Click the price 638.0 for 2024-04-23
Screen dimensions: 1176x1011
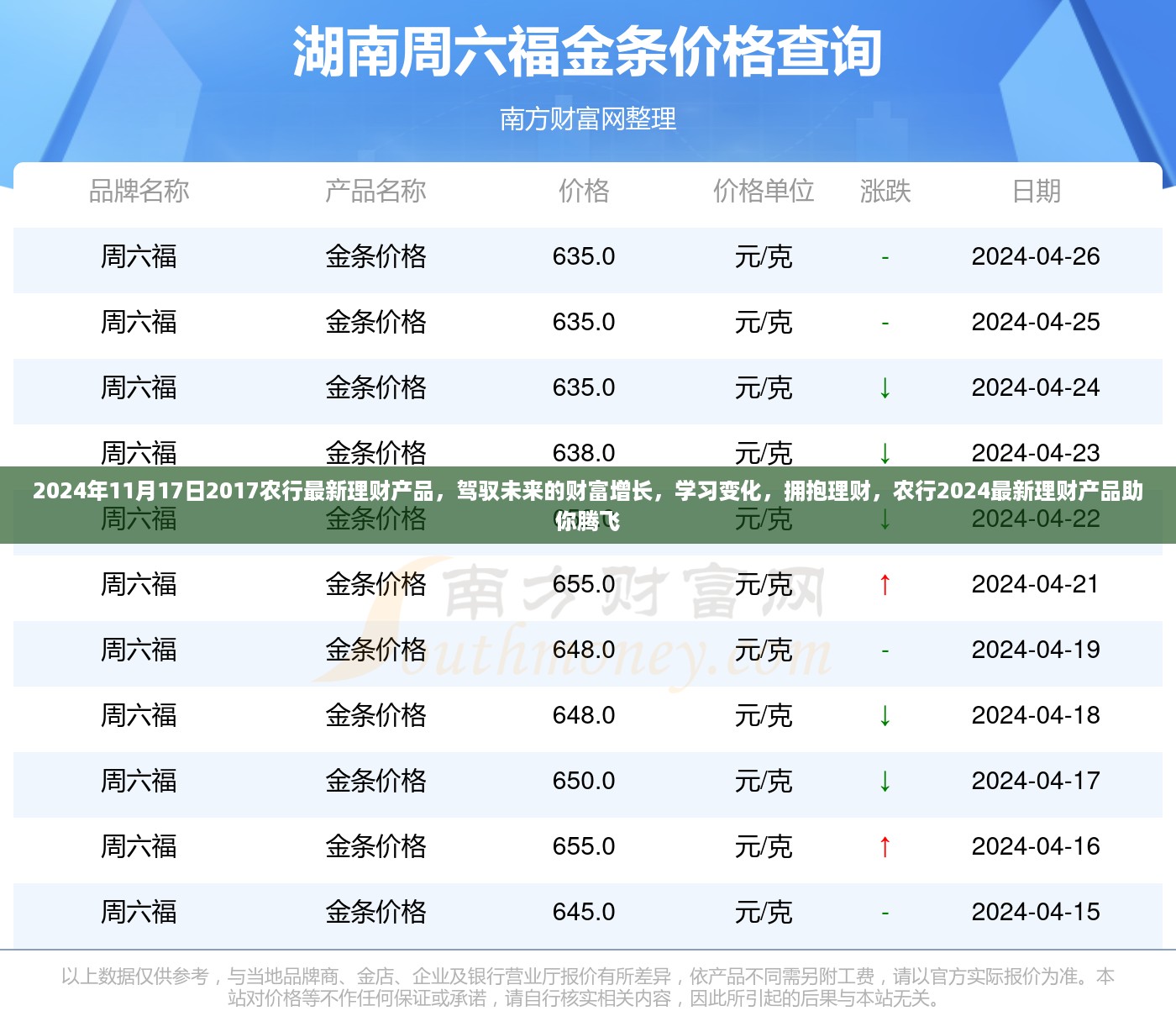point(584,453)
